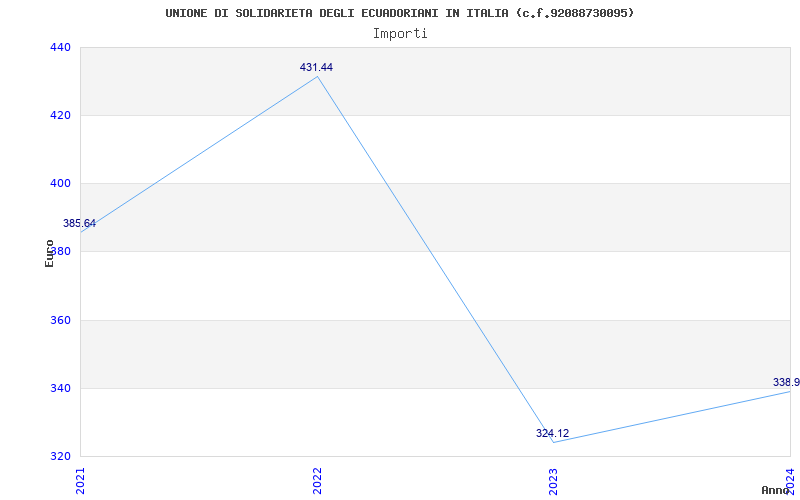The image size is (800, 500).
Task: Click the 2023 x-axis label
Action: point(554,481)
